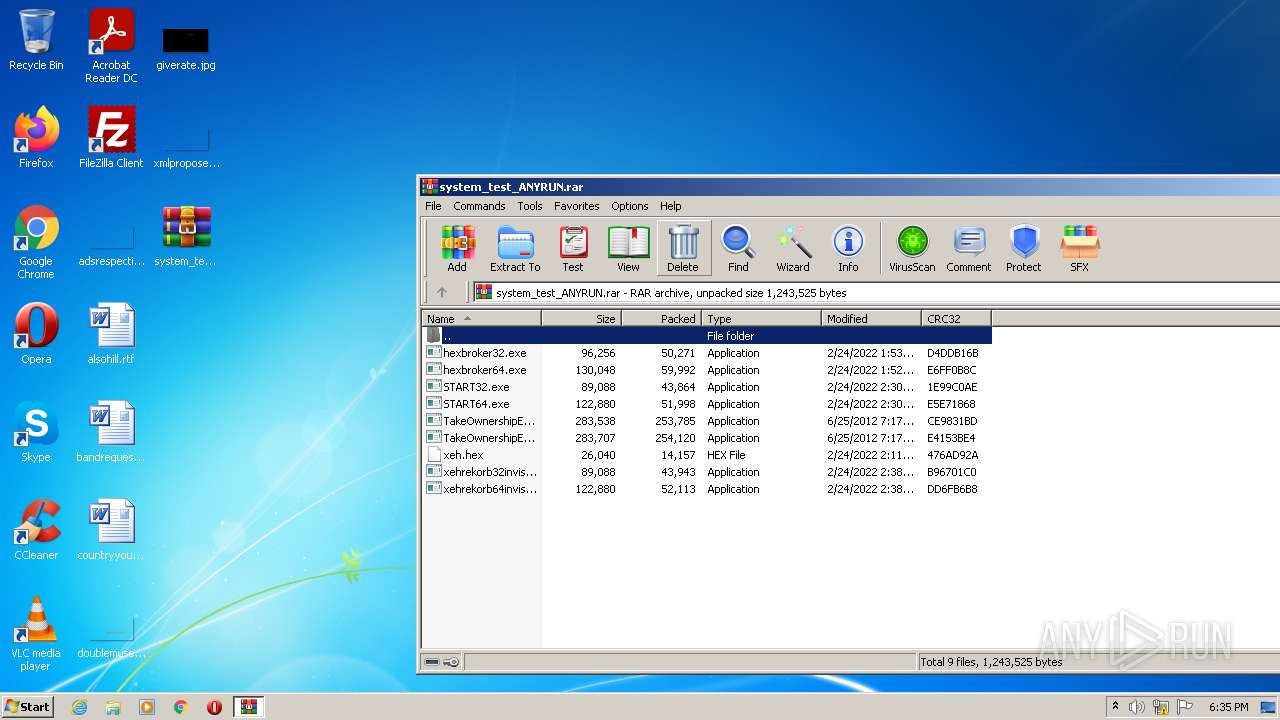
Task: Click the status bar drive/key icon
Action: 442,662
